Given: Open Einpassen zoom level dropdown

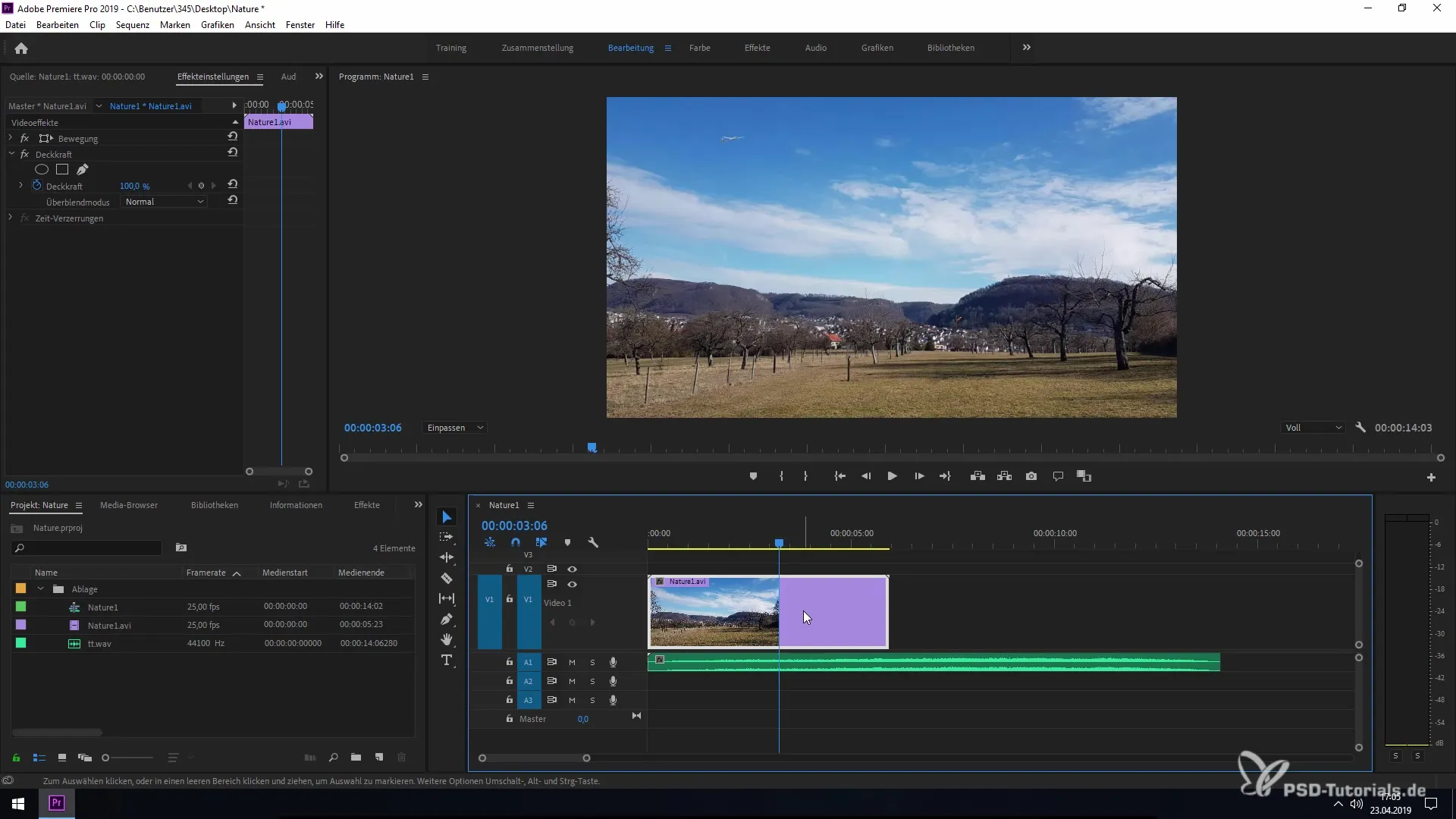Looking at the screenshot, I should [454, 428].
